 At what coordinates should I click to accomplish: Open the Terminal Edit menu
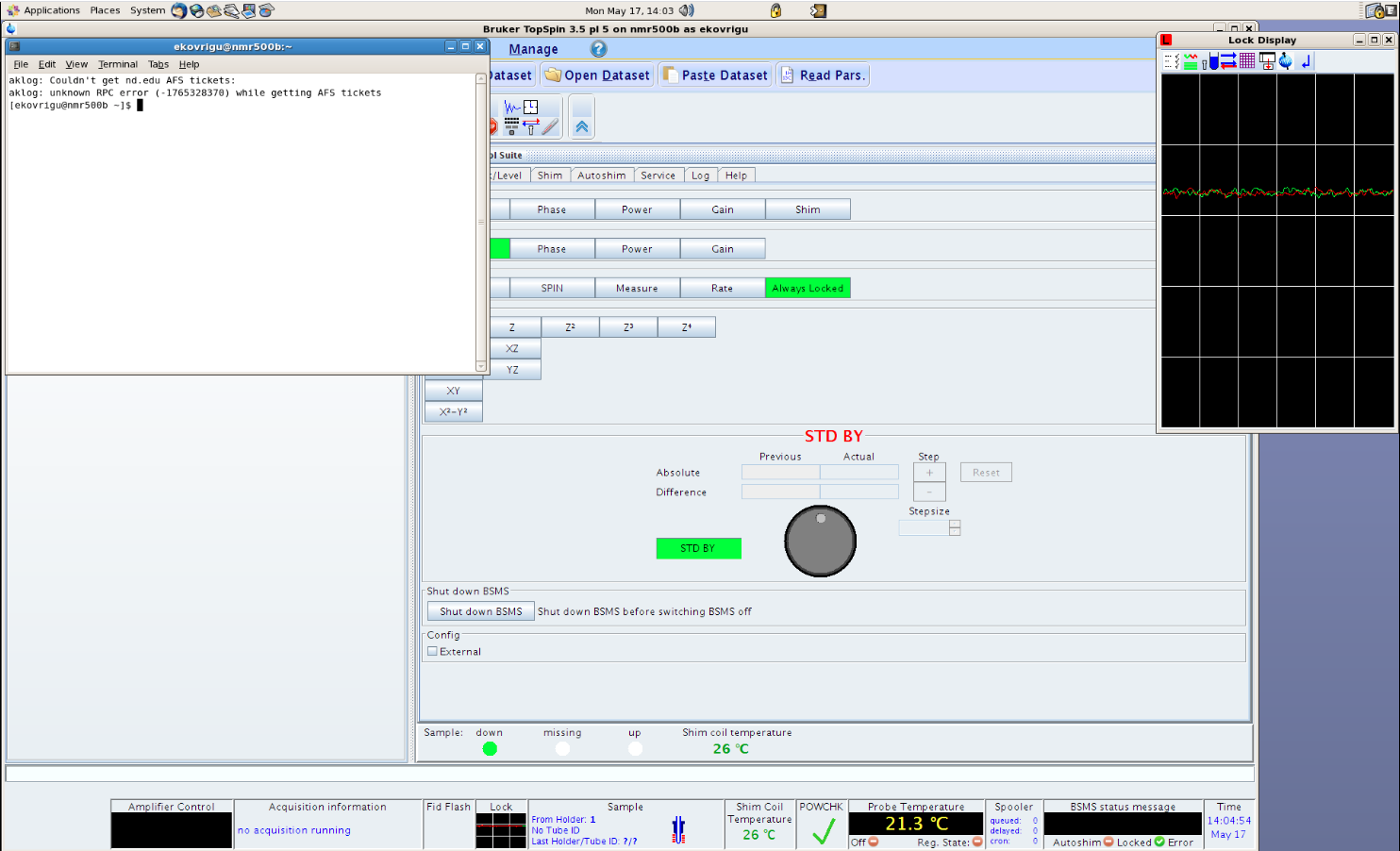pyautogui.click(x=47, y=64)
